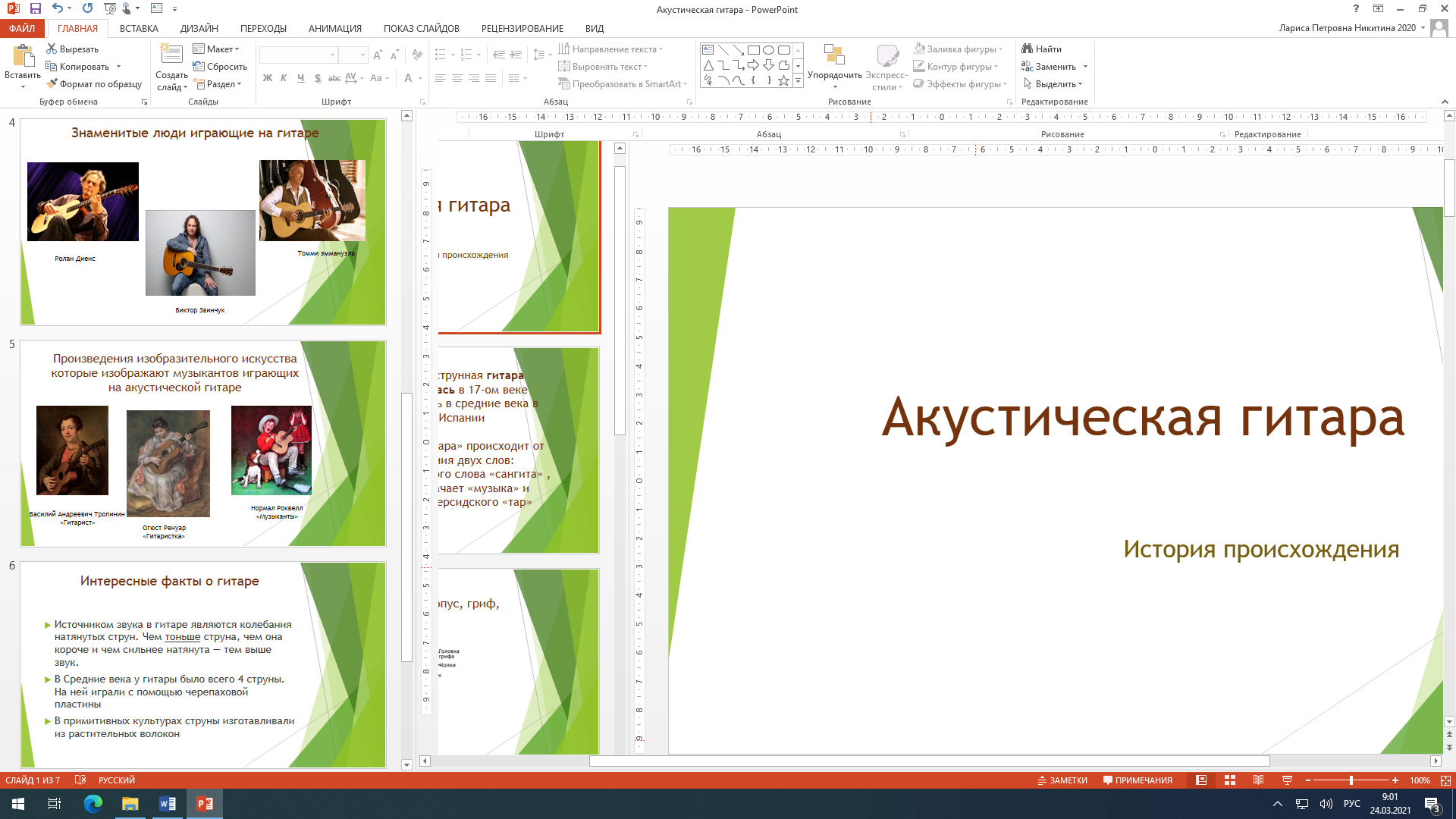Align paragraph text to the left
1456x819 pixels.
[x=440, y=78]
